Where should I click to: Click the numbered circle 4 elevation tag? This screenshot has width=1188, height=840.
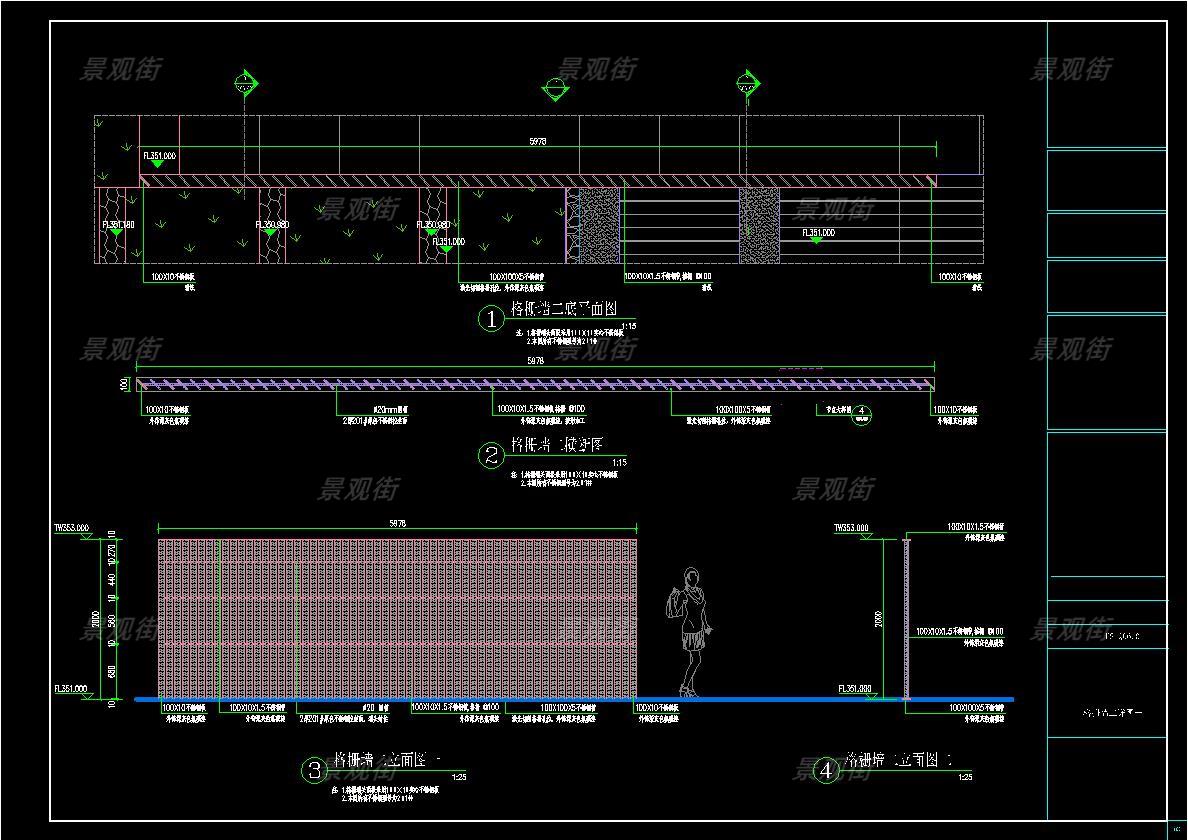[x=826, y=770]
